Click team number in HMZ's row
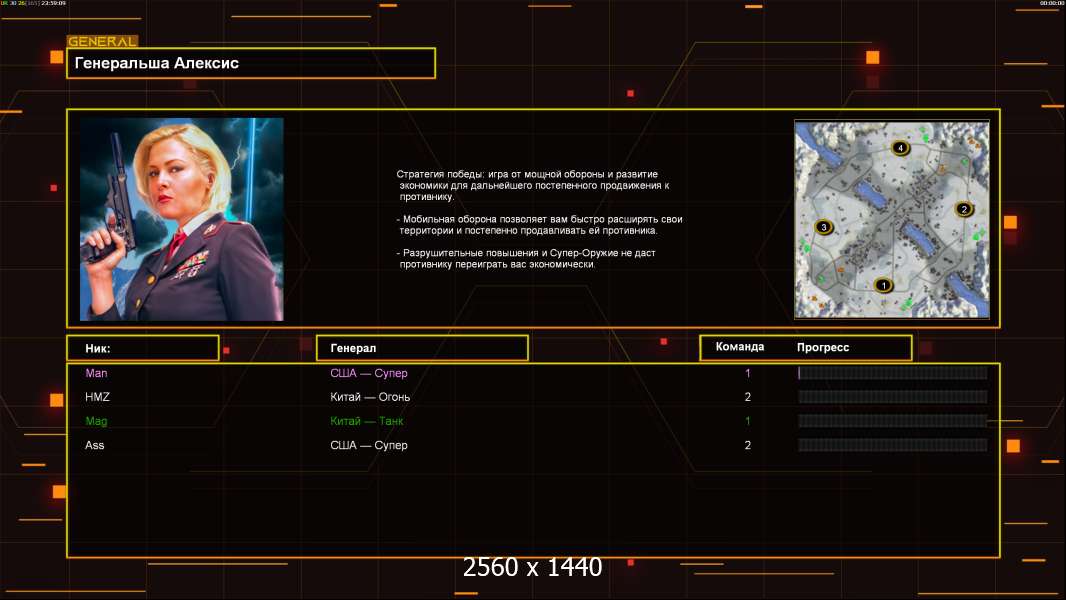This screenshot has height=600, width=1066. tap(748, 397)
